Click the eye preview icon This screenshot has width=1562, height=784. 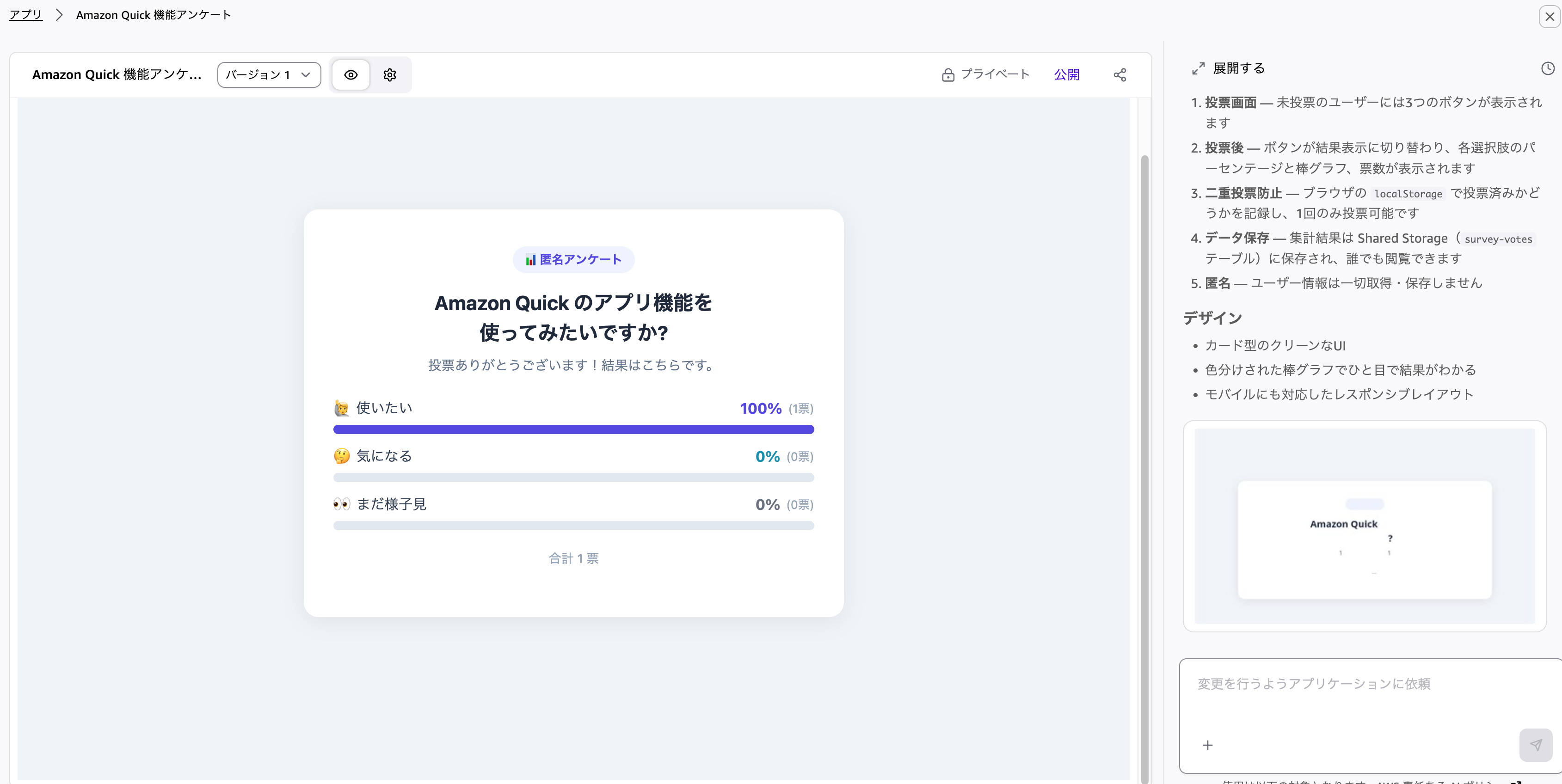pyautogui.click(x=351, y=74)
